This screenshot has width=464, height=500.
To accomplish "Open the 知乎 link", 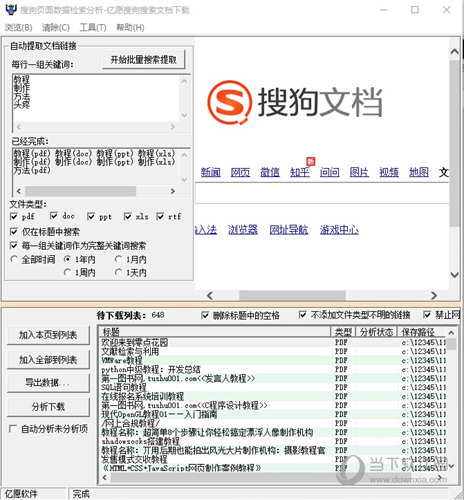I will 300,172.
